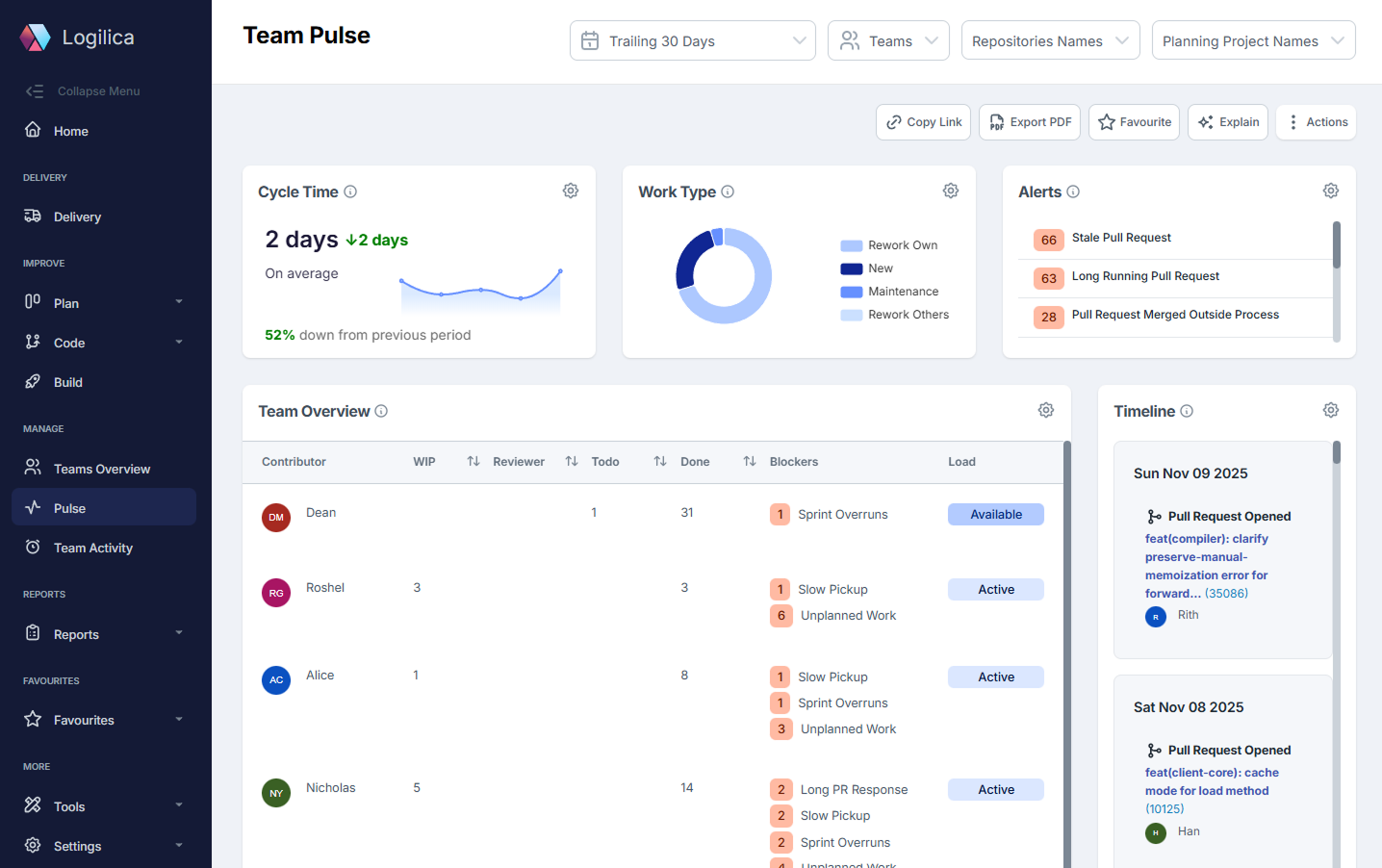
Task: Open Build in sidebar
Action: pyautogui.click(x=104, y=382)
